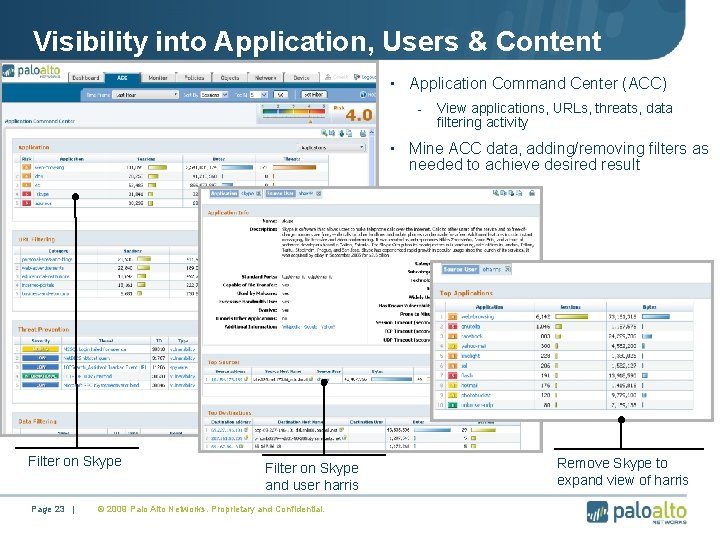Click the top source address link
This screenshot has width=720, height=540.
[227, 380]
